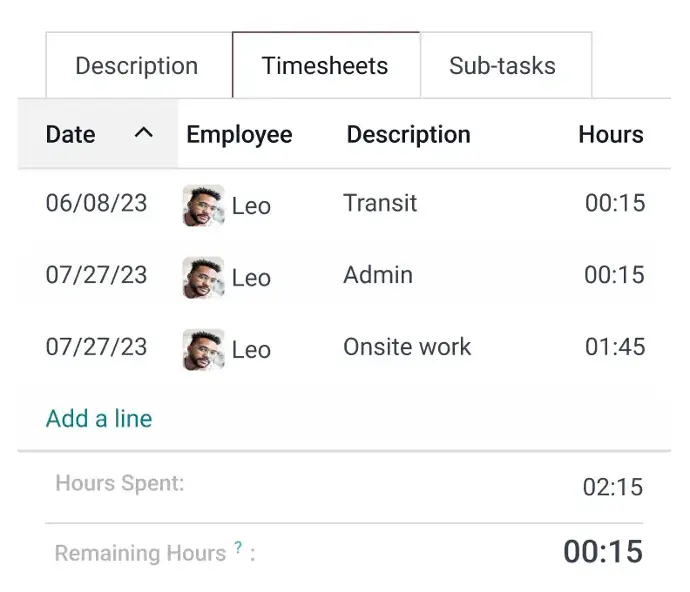Sort by the Employee column header
690x592 pixels.
pos(239,134)
